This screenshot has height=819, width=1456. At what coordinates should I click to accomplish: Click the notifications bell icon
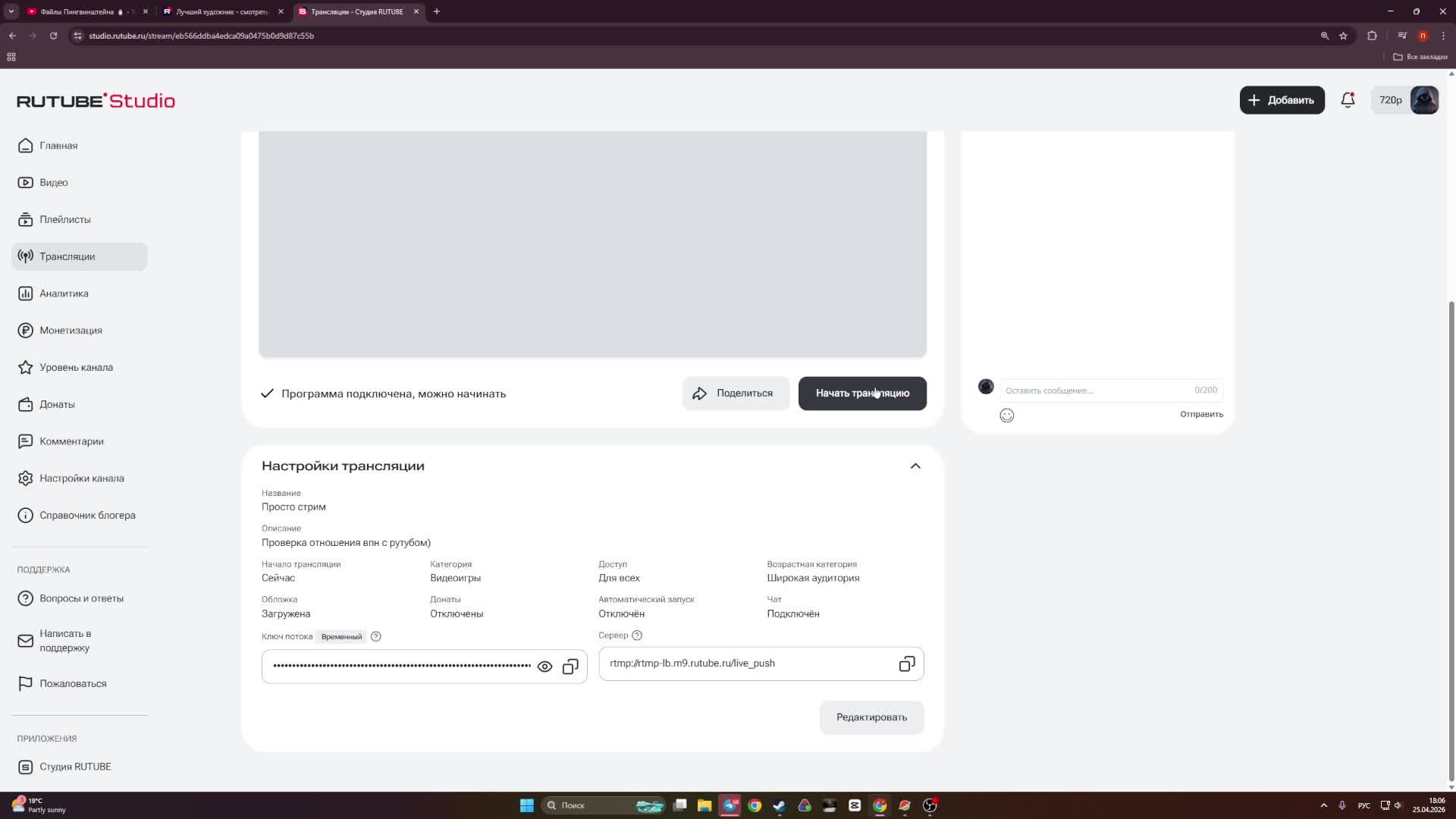(x=1348, y=100)
